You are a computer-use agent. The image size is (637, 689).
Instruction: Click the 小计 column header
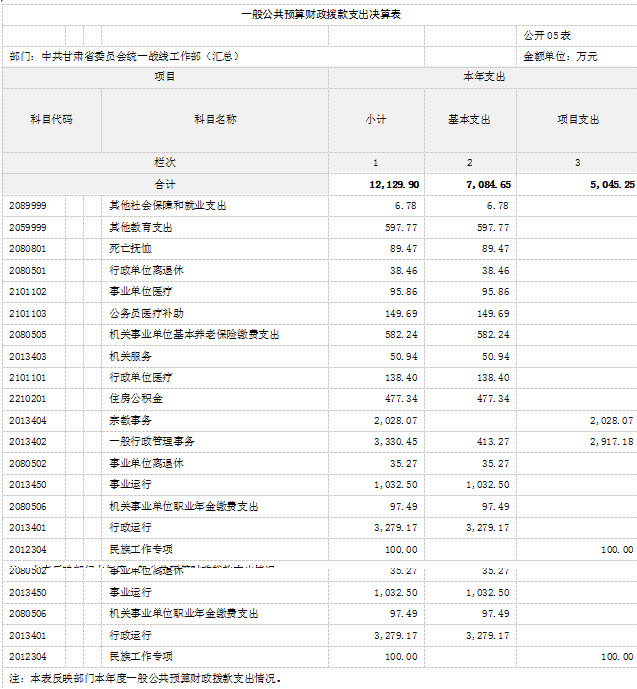[x=376, y=120]
